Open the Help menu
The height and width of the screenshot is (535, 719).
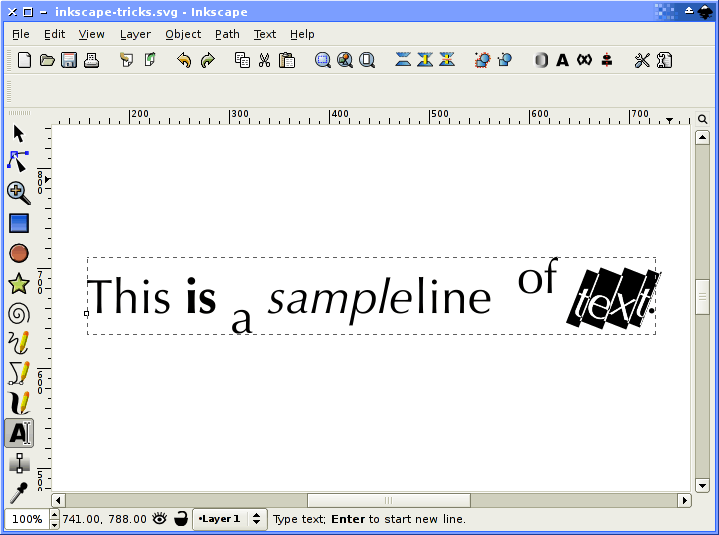302,34
